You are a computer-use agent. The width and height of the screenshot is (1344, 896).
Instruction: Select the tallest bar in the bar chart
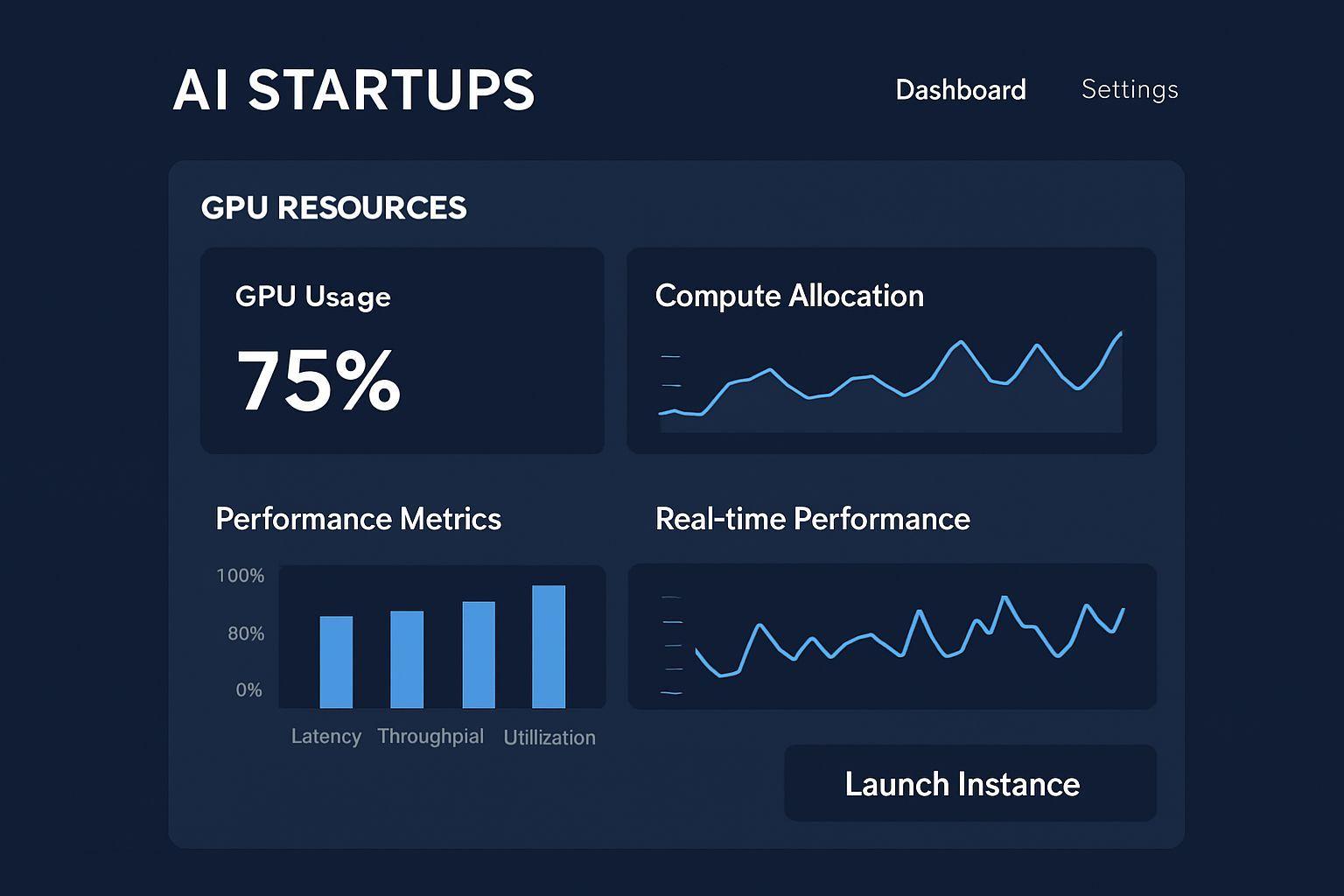549,646
